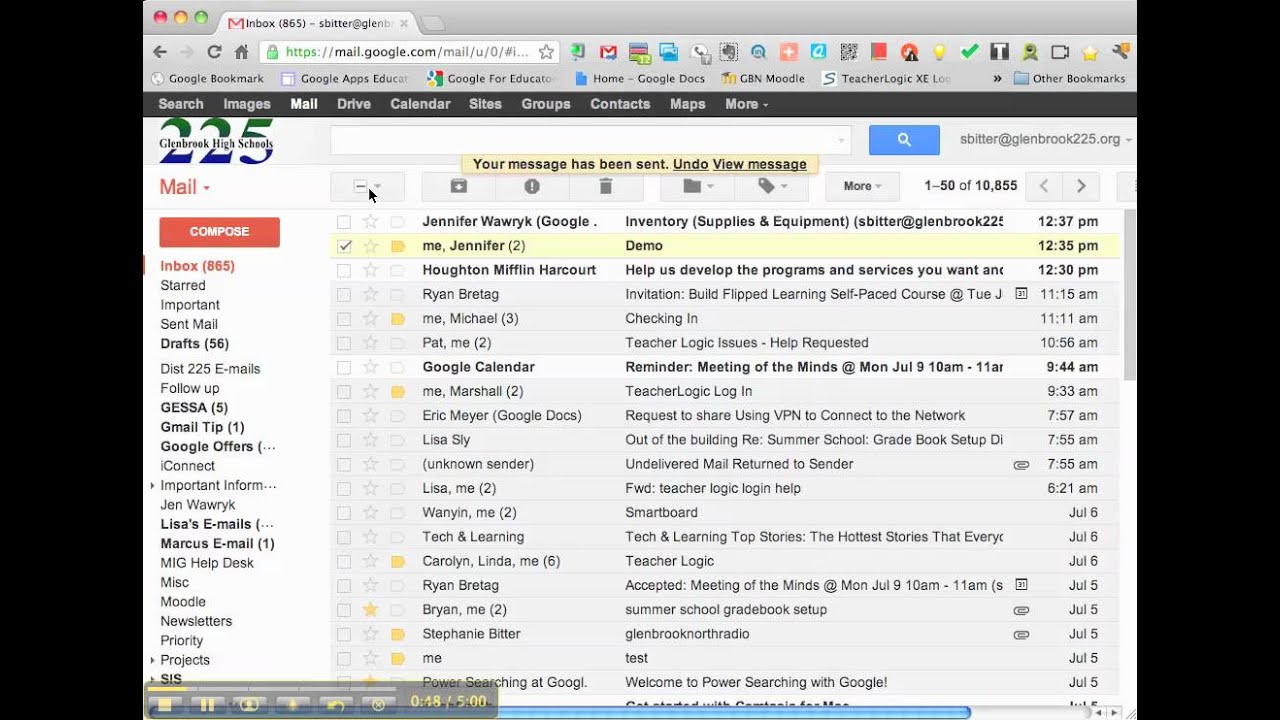Click the blue search magnifier button
The height and width of the screenshot is (720, 1280).
click(904, 140)
